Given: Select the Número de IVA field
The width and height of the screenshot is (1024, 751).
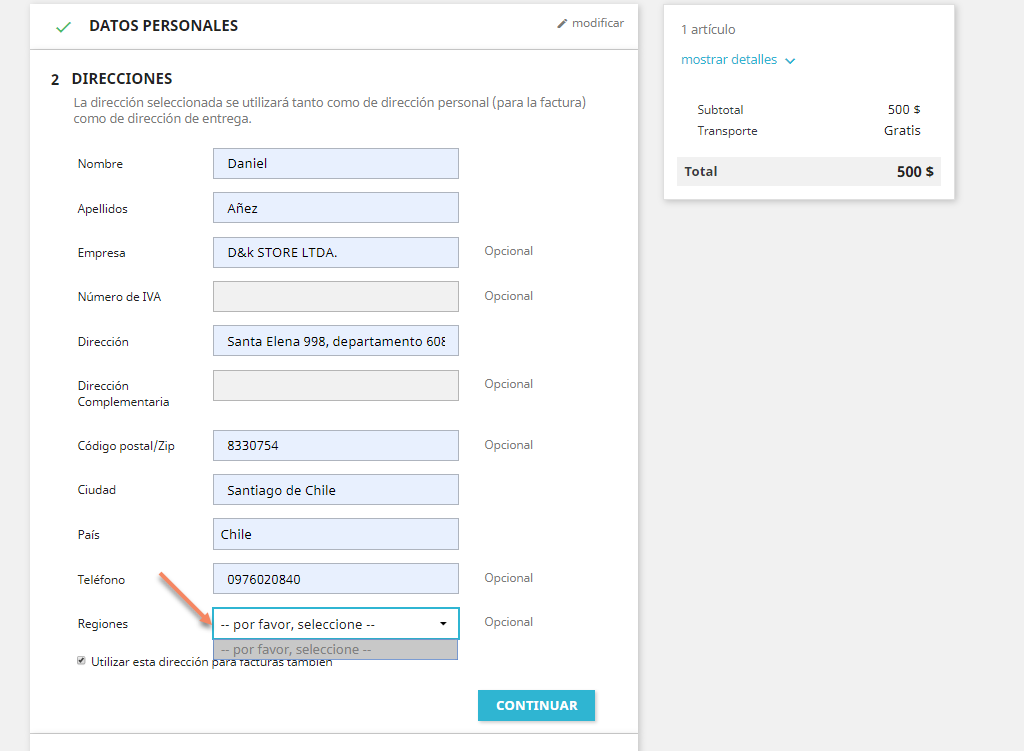Looking at the screenshot, I should 335,296.
